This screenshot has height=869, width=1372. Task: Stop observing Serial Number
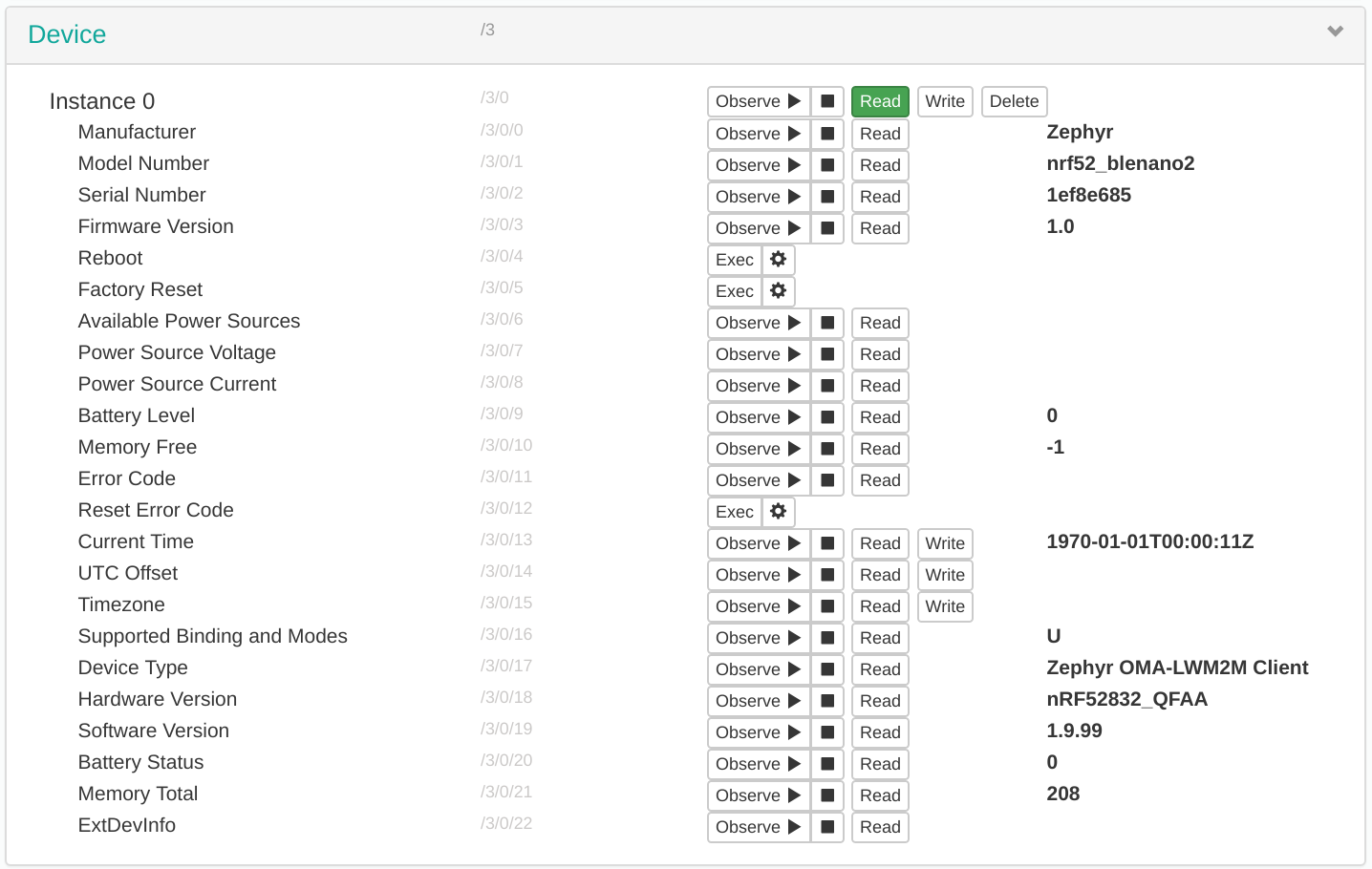[827, 197]
